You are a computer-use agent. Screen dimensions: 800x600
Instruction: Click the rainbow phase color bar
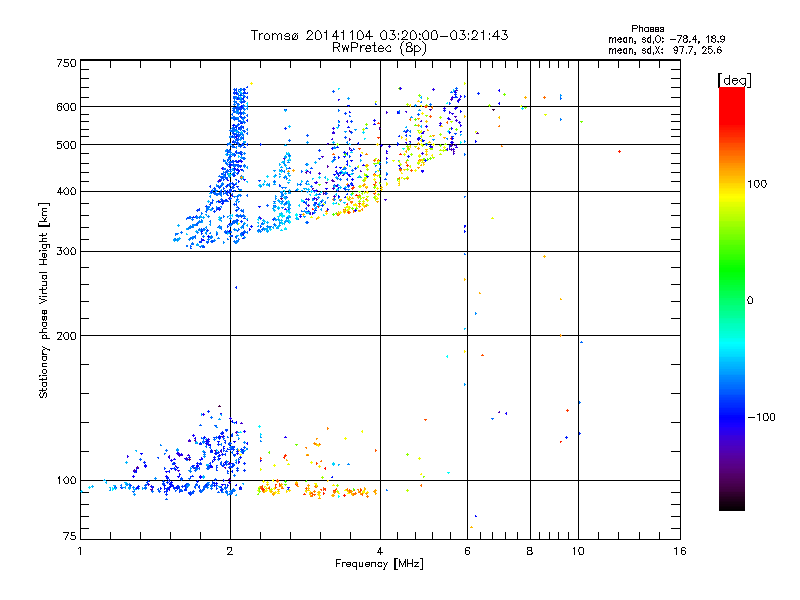click(732, 299)
